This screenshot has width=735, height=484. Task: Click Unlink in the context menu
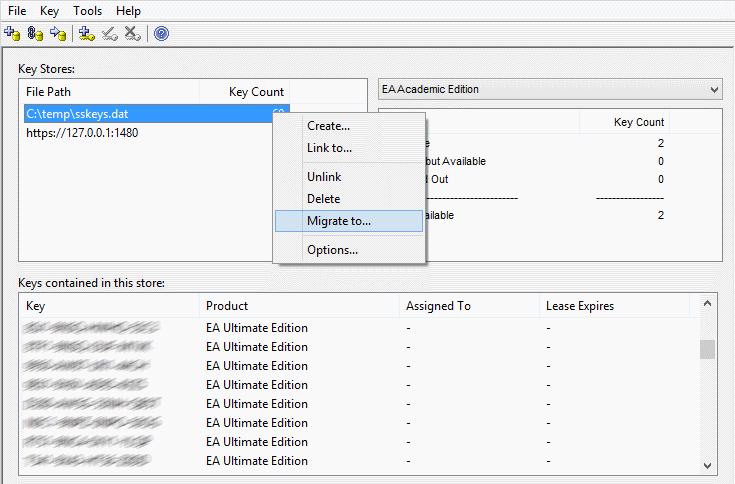pos(324,177)
